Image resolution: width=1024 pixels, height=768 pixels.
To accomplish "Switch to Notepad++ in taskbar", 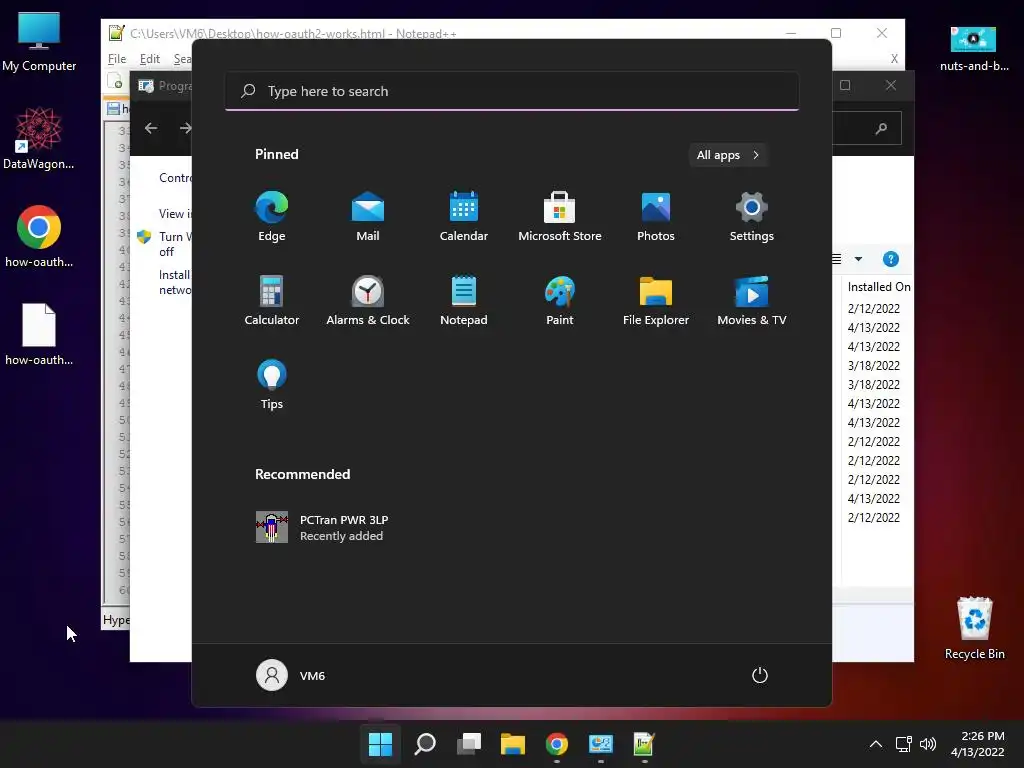I will coord(644,744).
